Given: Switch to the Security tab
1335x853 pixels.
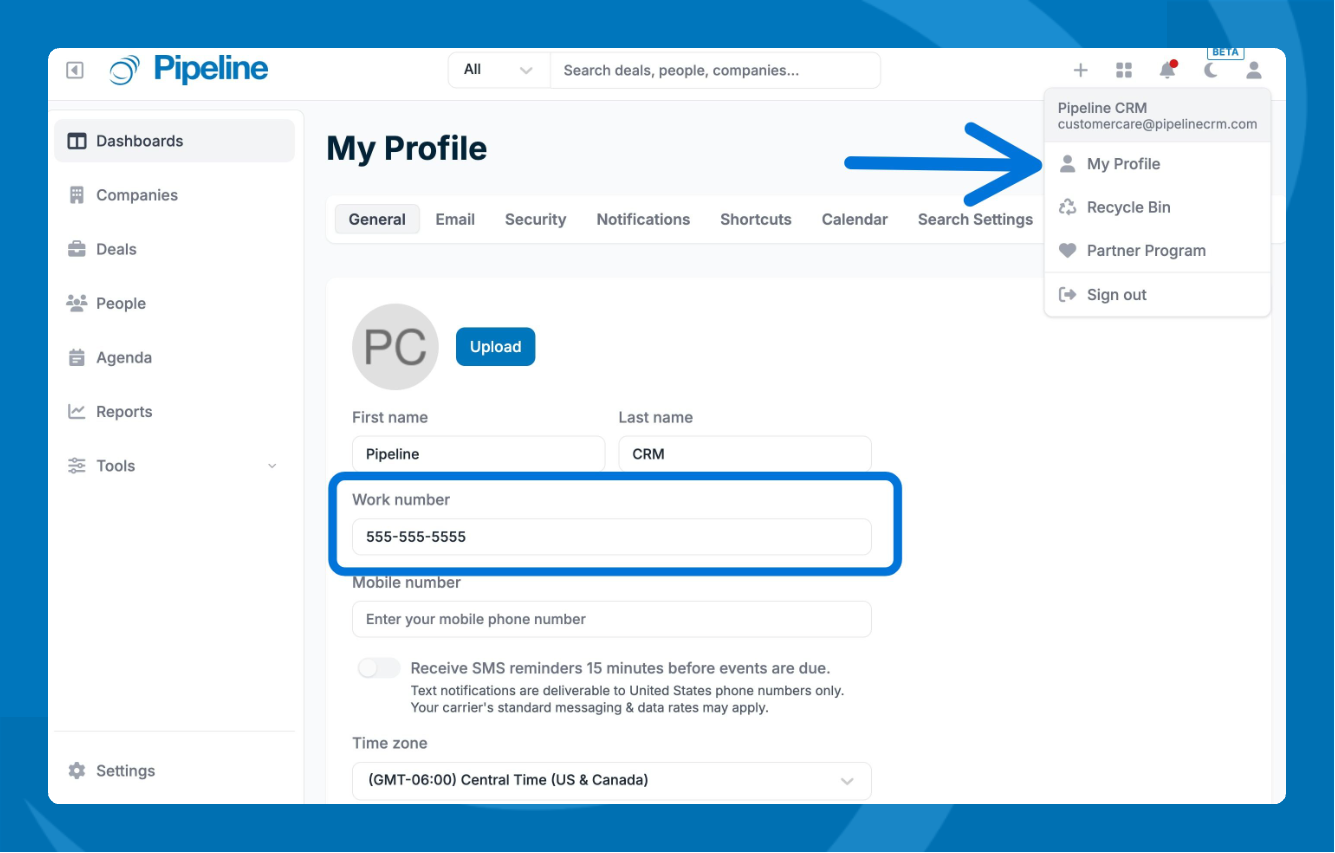Looking at the screenshot, I should tap(535, 219).
